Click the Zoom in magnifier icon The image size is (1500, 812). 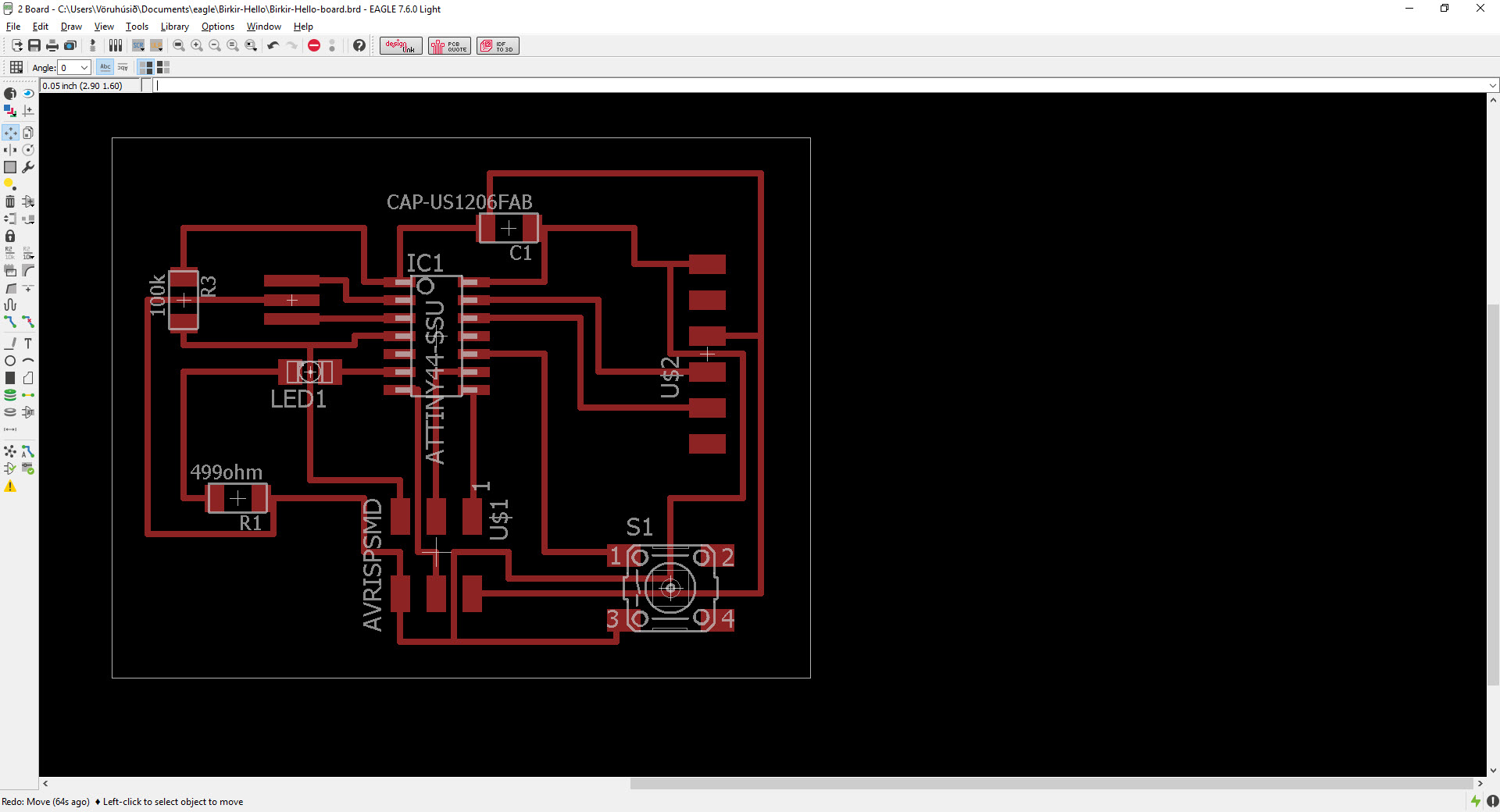[x=197, y=45]
